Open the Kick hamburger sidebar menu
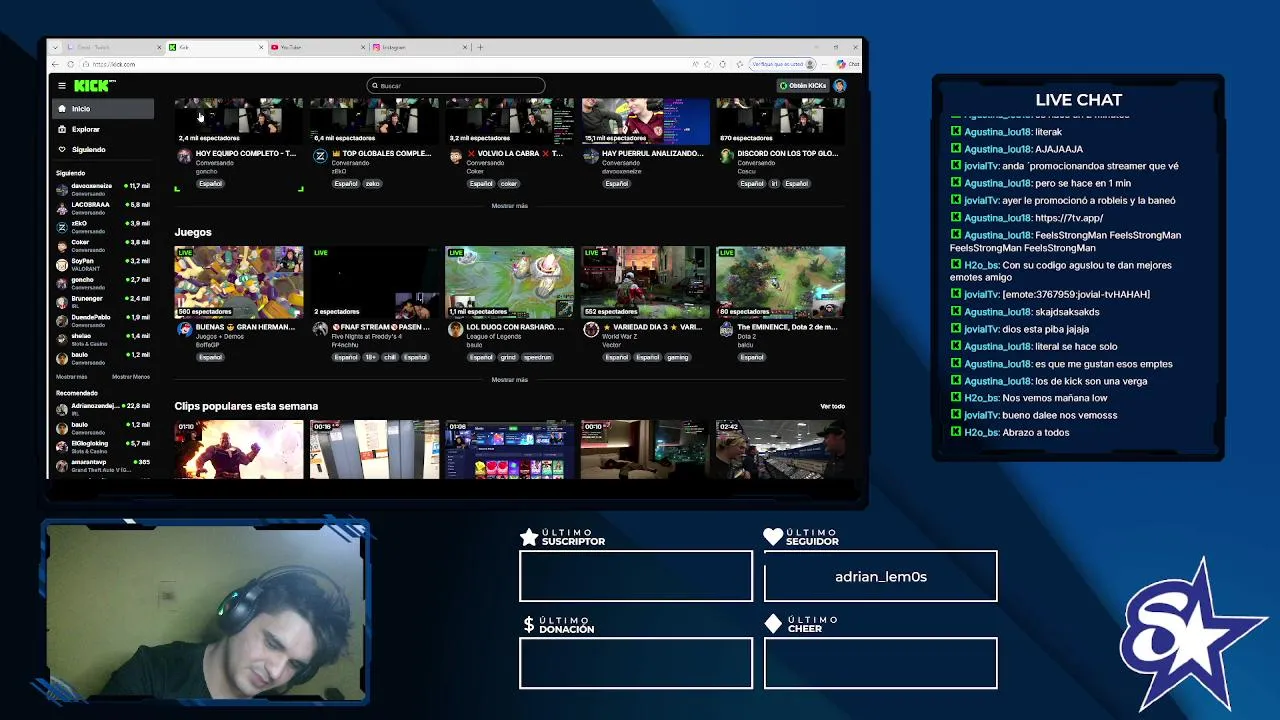This screenshot has height=720, width=1280. [62, 86]
